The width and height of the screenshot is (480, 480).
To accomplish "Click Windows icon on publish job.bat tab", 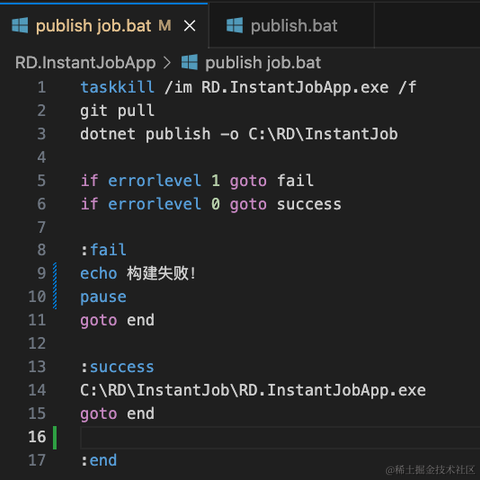I will click(20, 26).
